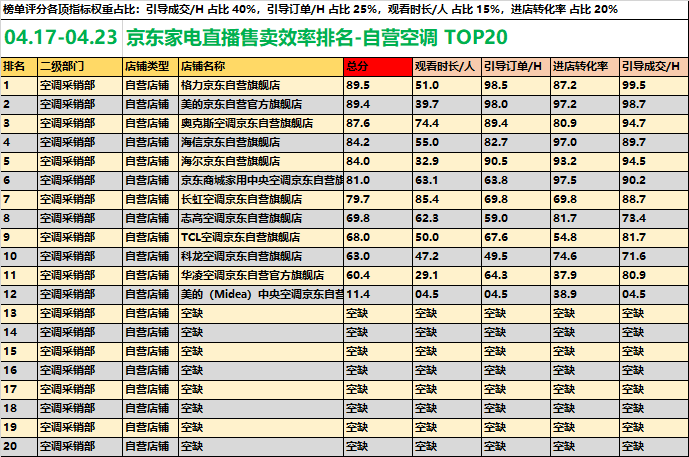Select the 引导成交/H column header
The width and height of the screenshot is (689, 457).
tap(654, 66)
